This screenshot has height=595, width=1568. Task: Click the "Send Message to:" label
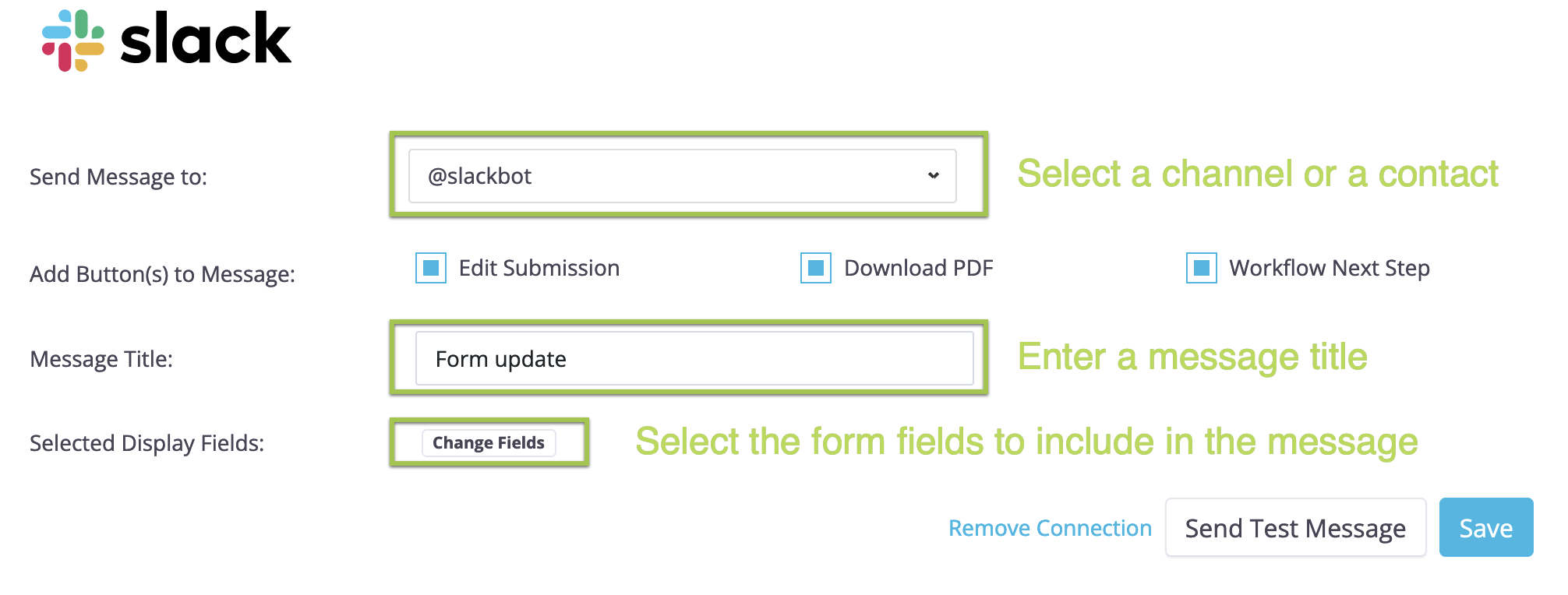[x=118, y=177]
